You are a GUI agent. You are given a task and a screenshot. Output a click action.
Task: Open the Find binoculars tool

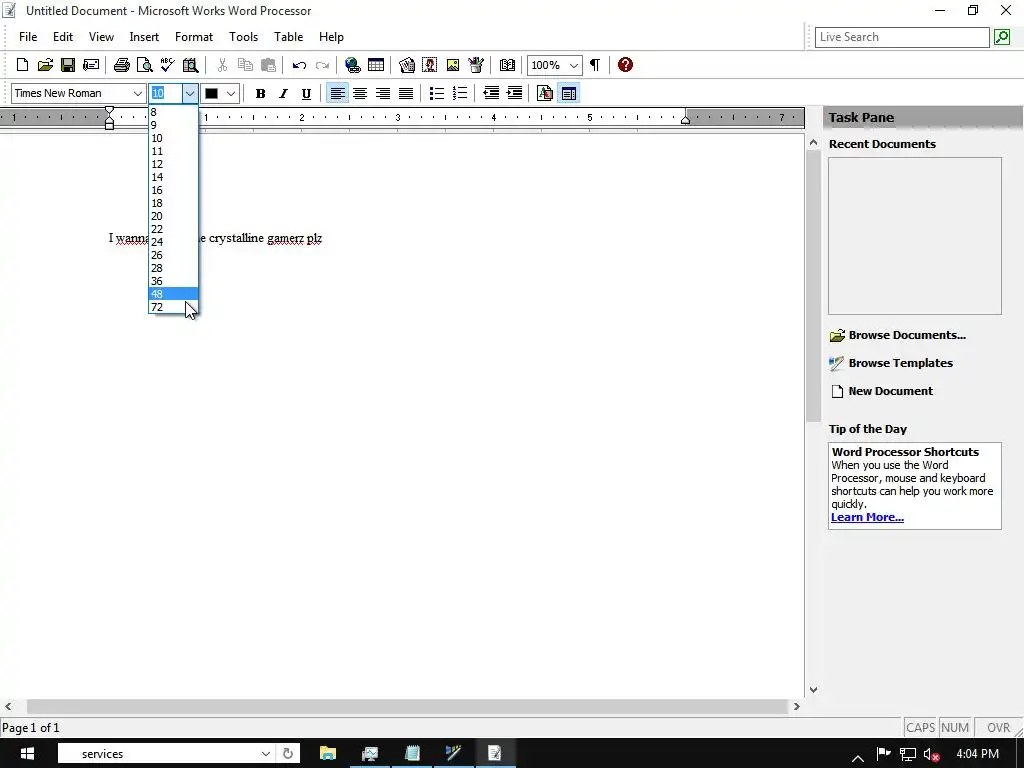tap(190, 65)
